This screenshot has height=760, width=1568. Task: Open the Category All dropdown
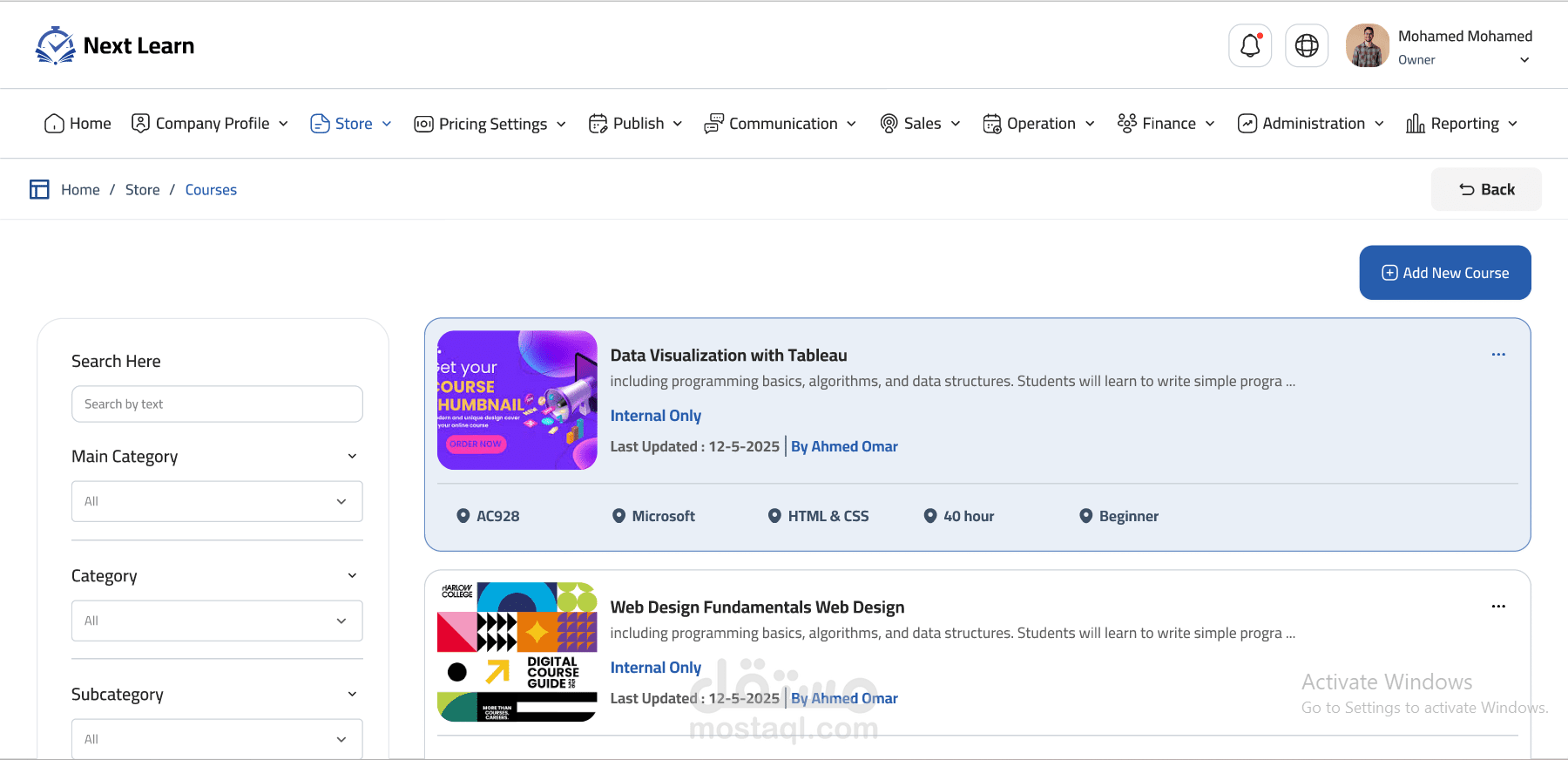(217, 621)
